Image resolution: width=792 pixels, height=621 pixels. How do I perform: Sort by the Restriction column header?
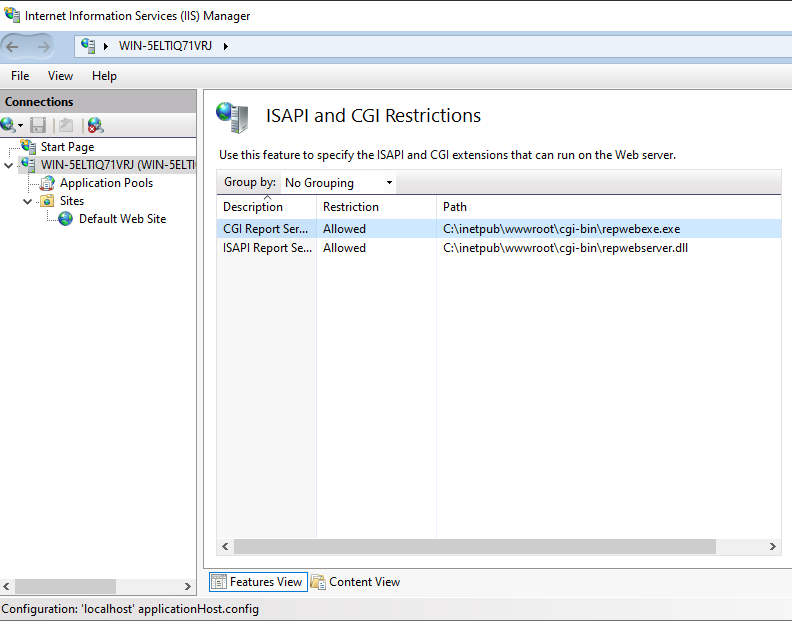click(x=351, y=207)
